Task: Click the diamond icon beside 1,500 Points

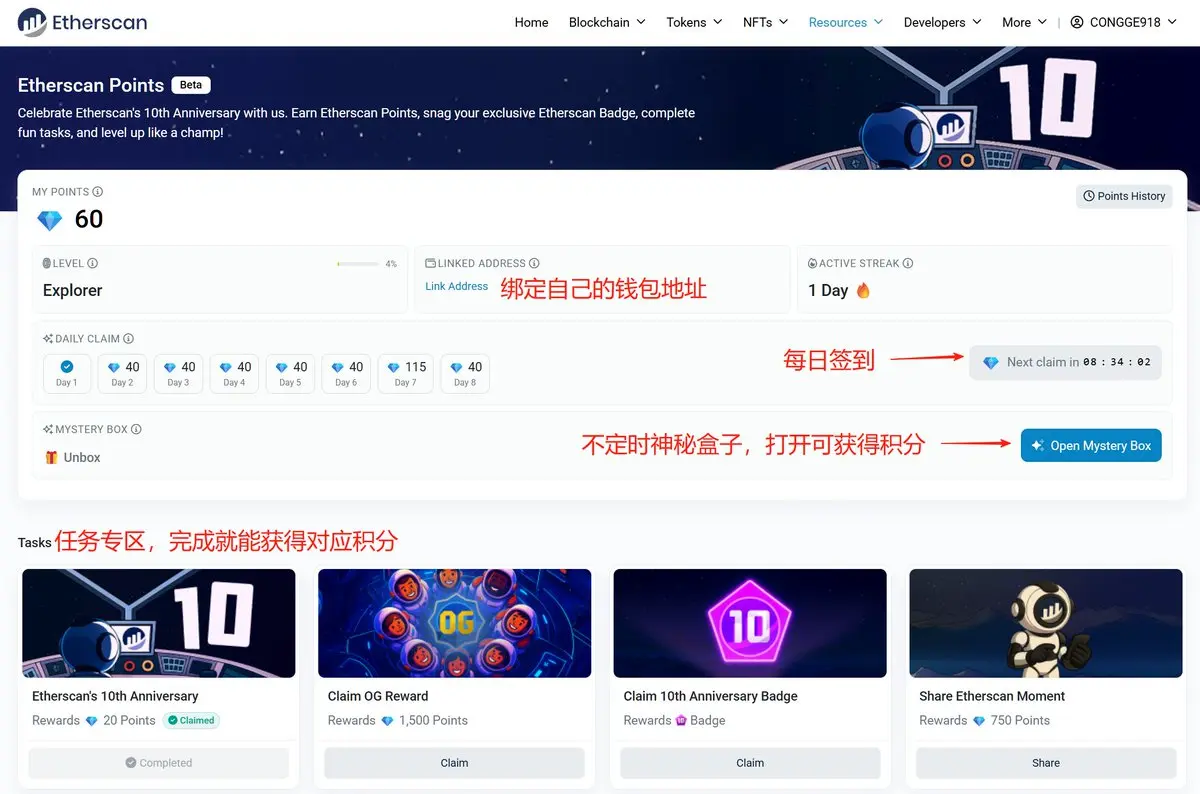Action: click(388, 721)
